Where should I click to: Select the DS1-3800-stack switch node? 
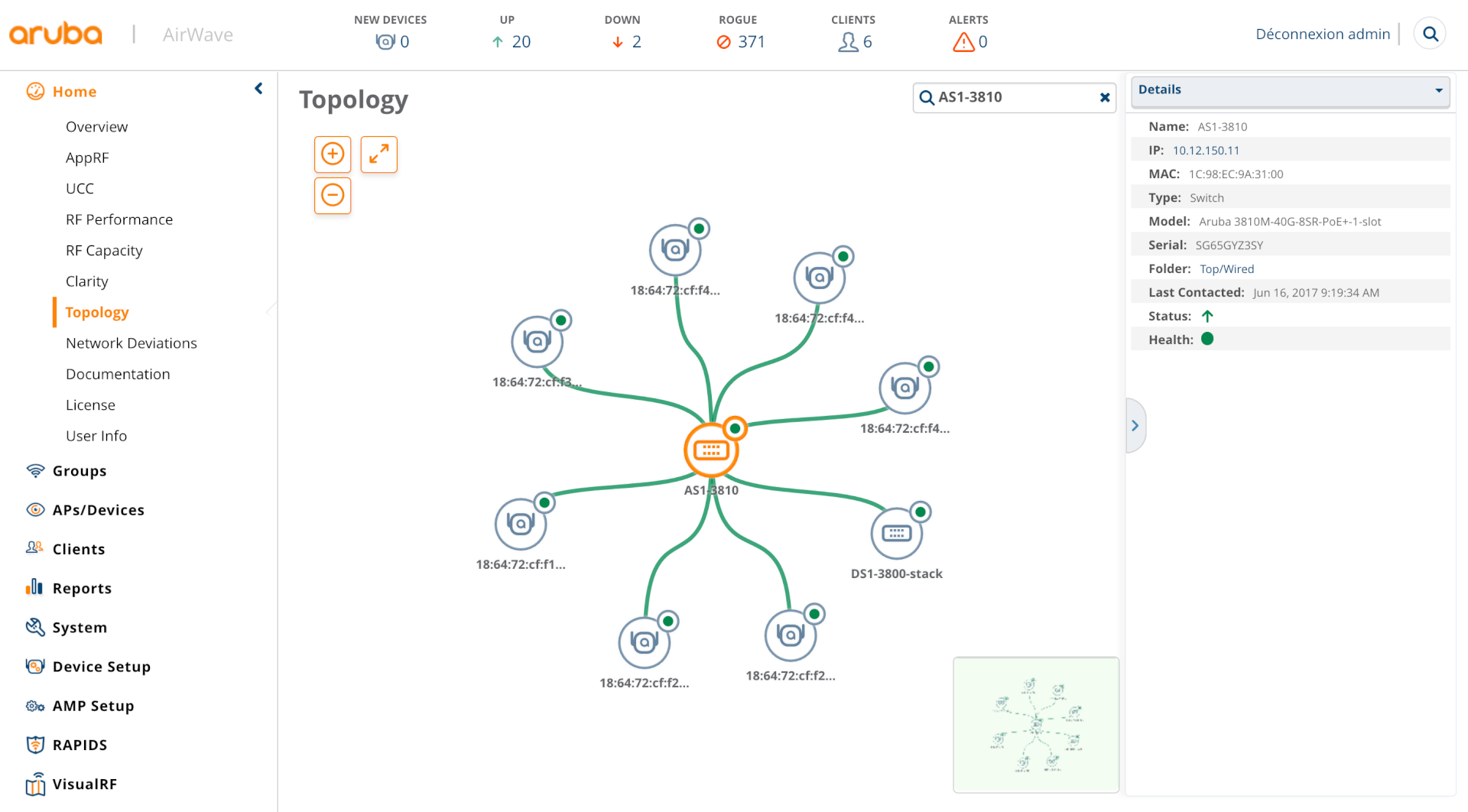896,534
